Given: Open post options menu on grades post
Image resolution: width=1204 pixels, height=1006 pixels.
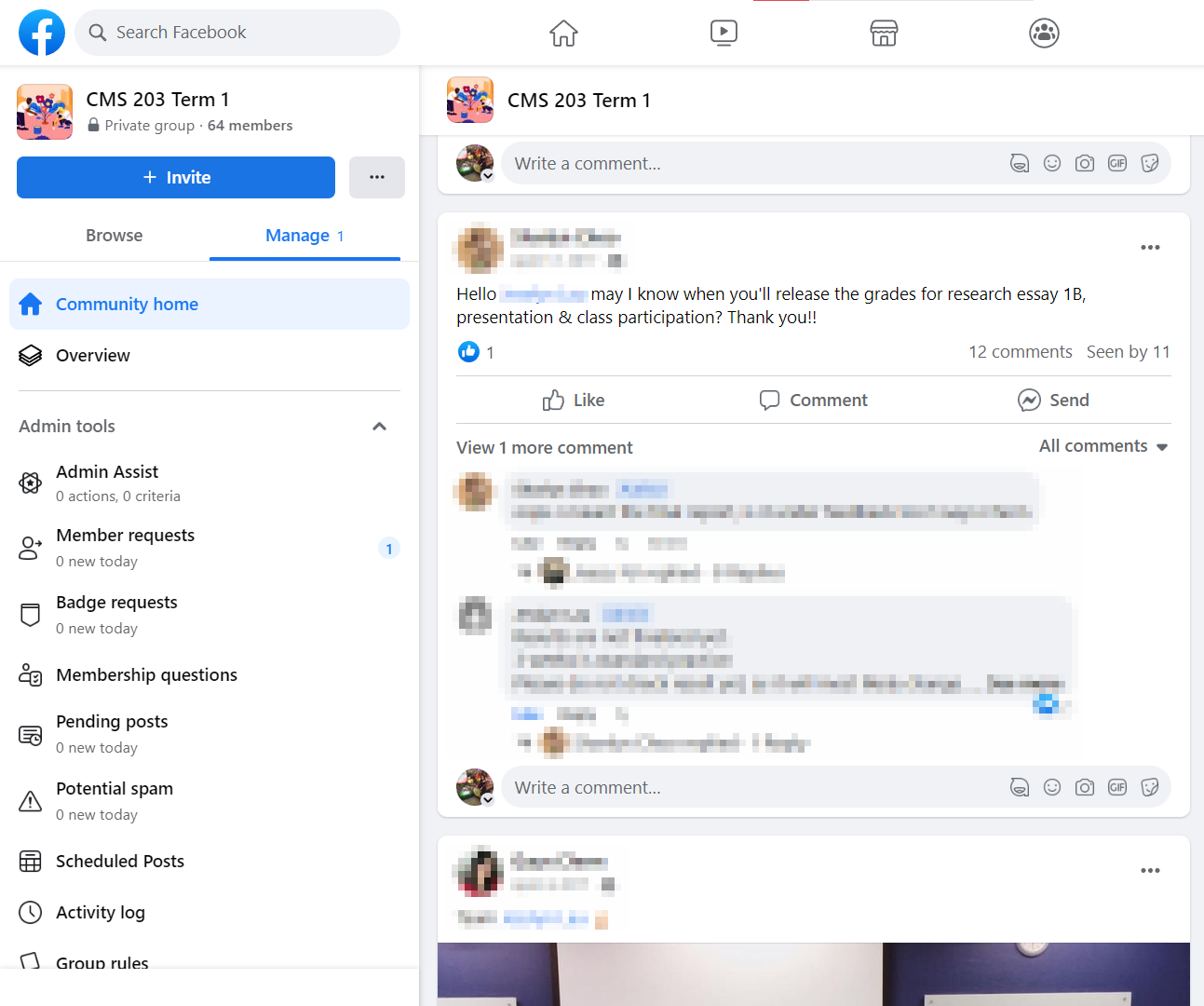Looking at the screenshot, I should (1150, 248).
